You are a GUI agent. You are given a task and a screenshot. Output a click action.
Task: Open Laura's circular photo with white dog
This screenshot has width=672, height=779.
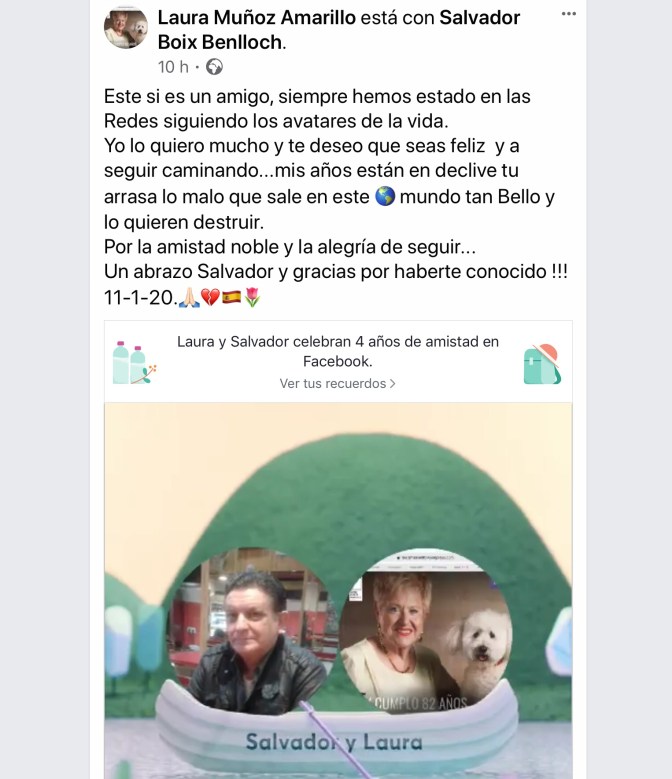(x=426, y=633)
